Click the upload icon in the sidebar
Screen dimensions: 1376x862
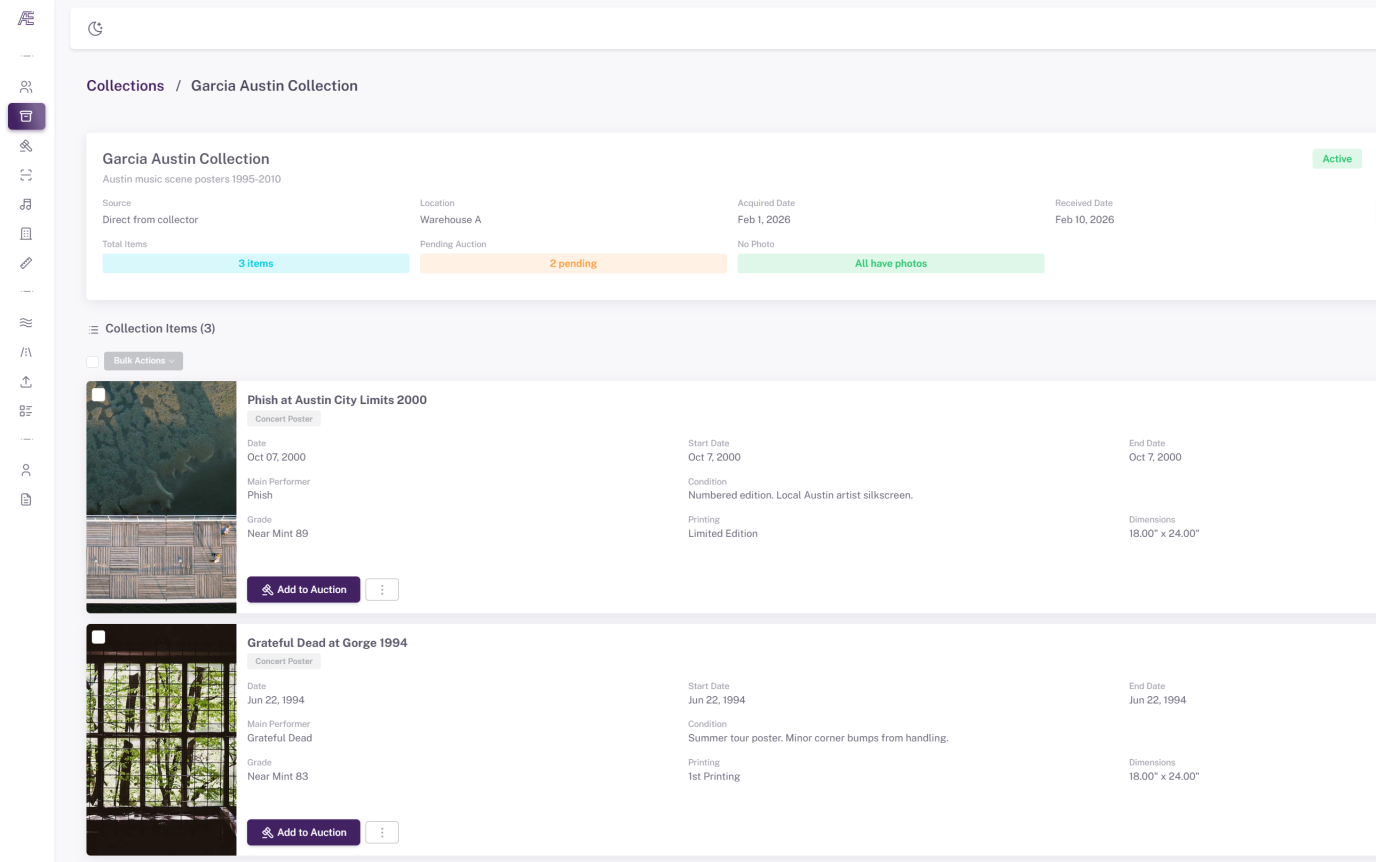tap(26, 381)
